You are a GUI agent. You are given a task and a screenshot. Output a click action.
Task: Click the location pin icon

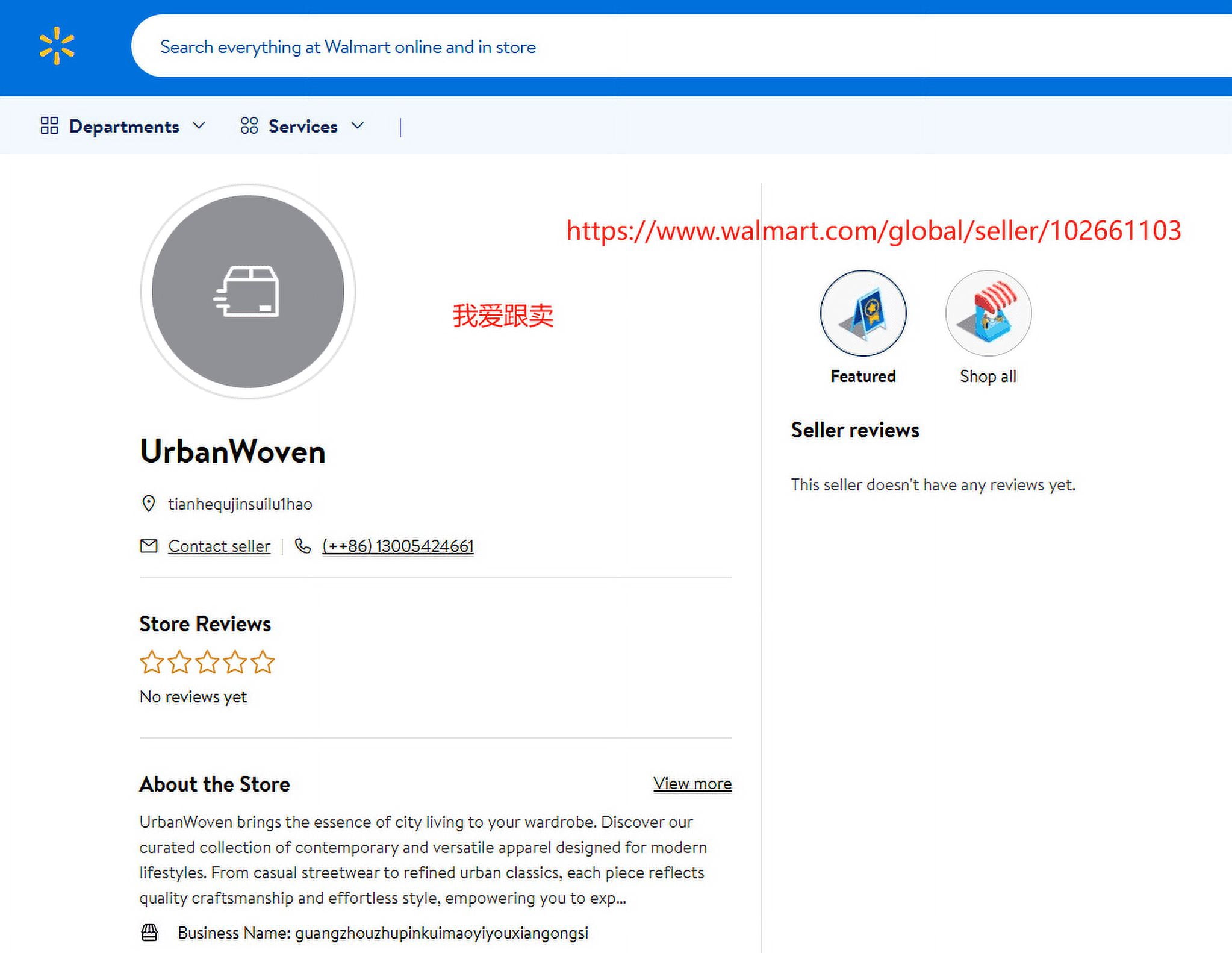[x=148, y=504]
